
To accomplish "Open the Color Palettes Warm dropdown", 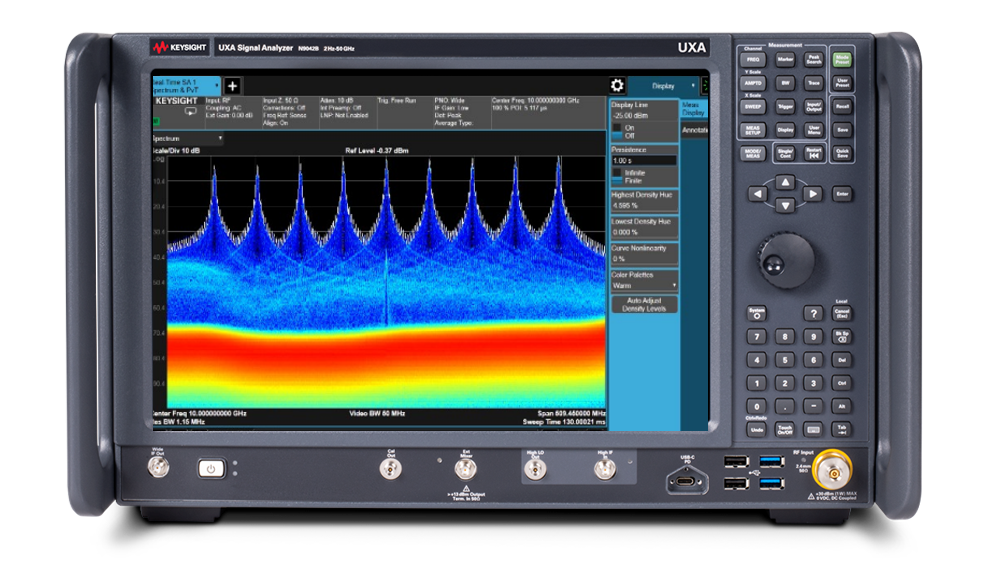I will 644,285.
